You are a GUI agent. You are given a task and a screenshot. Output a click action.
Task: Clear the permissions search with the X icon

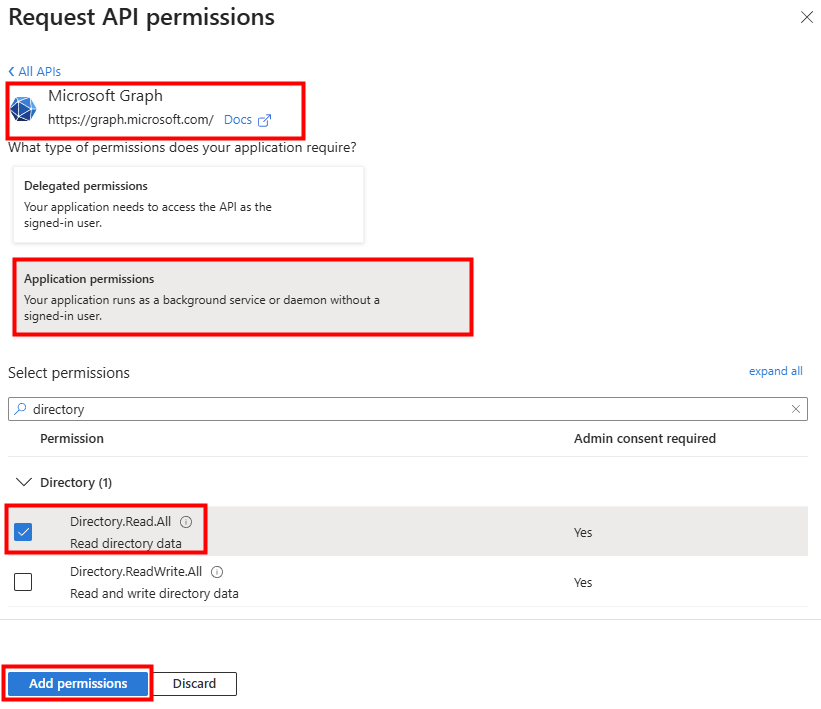point(796,409)
